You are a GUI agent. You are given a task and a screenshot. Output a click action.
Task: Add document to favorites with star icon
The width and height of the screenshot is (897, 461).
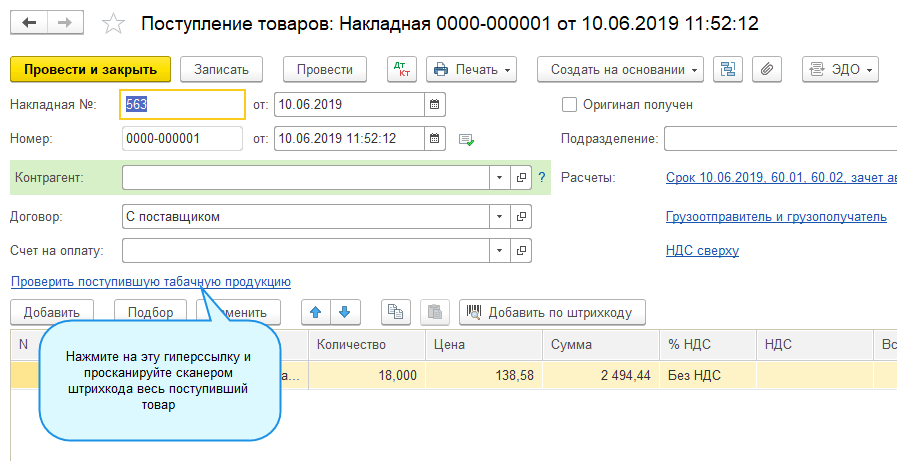pyautogui.click(x=115, y=23)
